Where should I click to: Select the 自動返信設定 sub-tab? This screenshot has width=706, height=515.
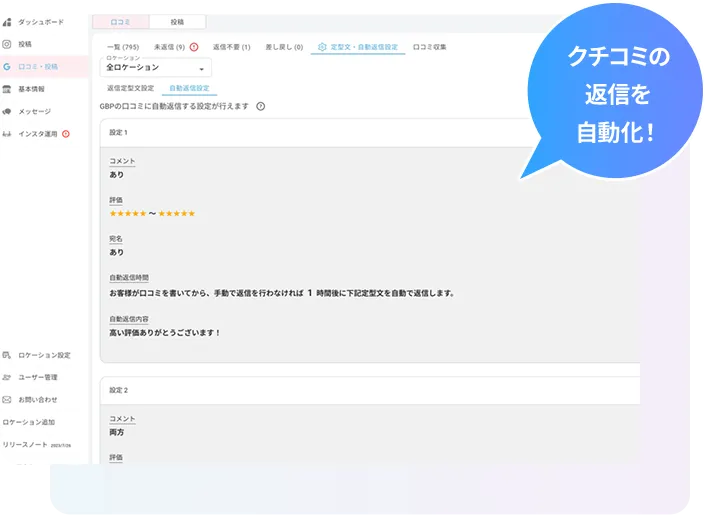click(x=189, y=88)
